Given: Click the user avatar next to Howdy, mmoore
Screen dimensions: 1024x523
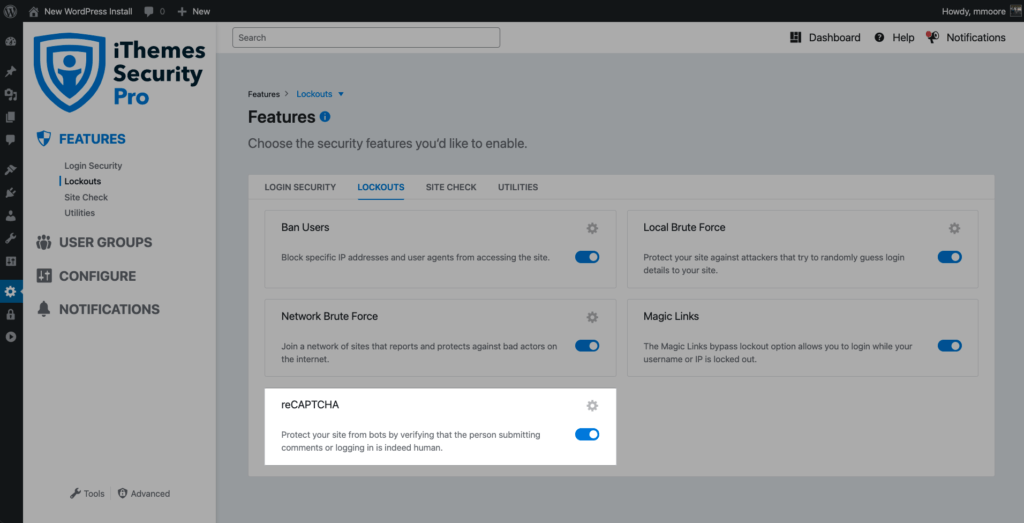Looking at the screenshot, I should click(1015, 11).
